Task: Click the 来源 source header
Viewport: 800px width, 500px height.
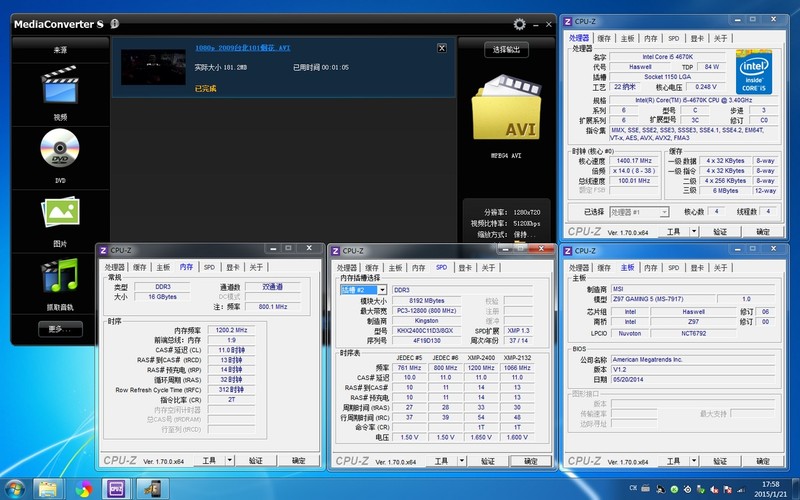Action: (x=60, y=50)
